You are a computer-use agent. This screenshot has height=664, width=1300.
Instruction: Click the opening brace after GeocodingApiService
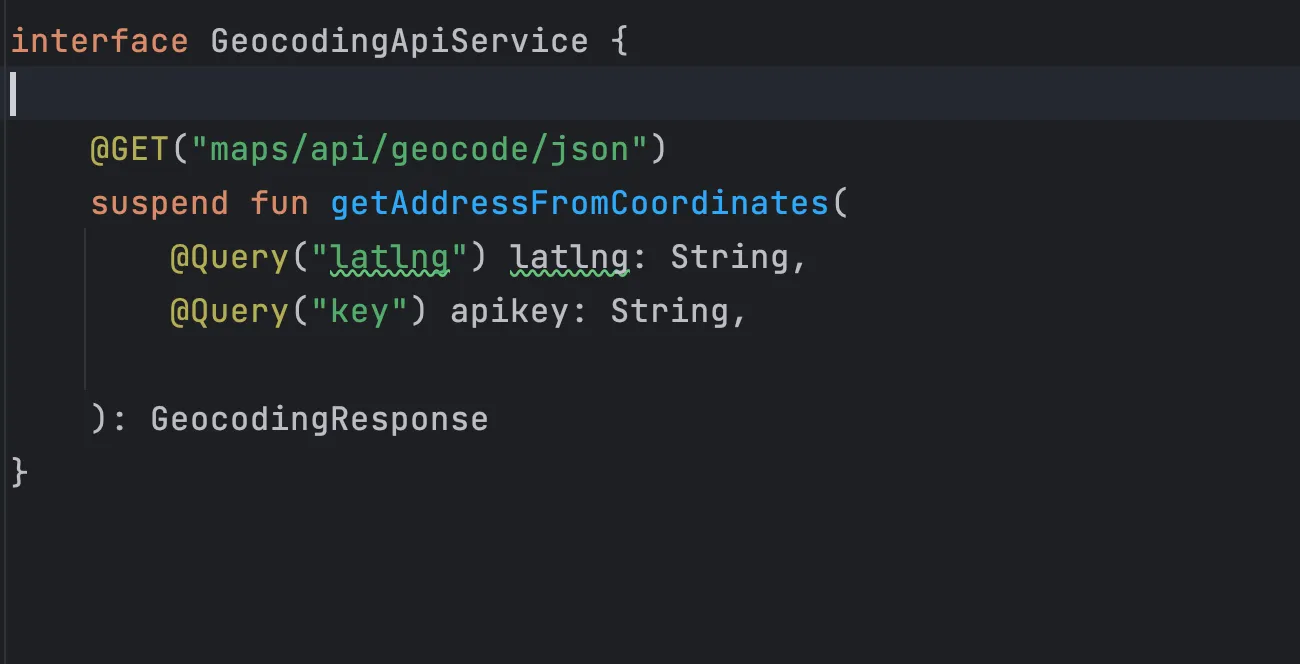pos(619,42)
